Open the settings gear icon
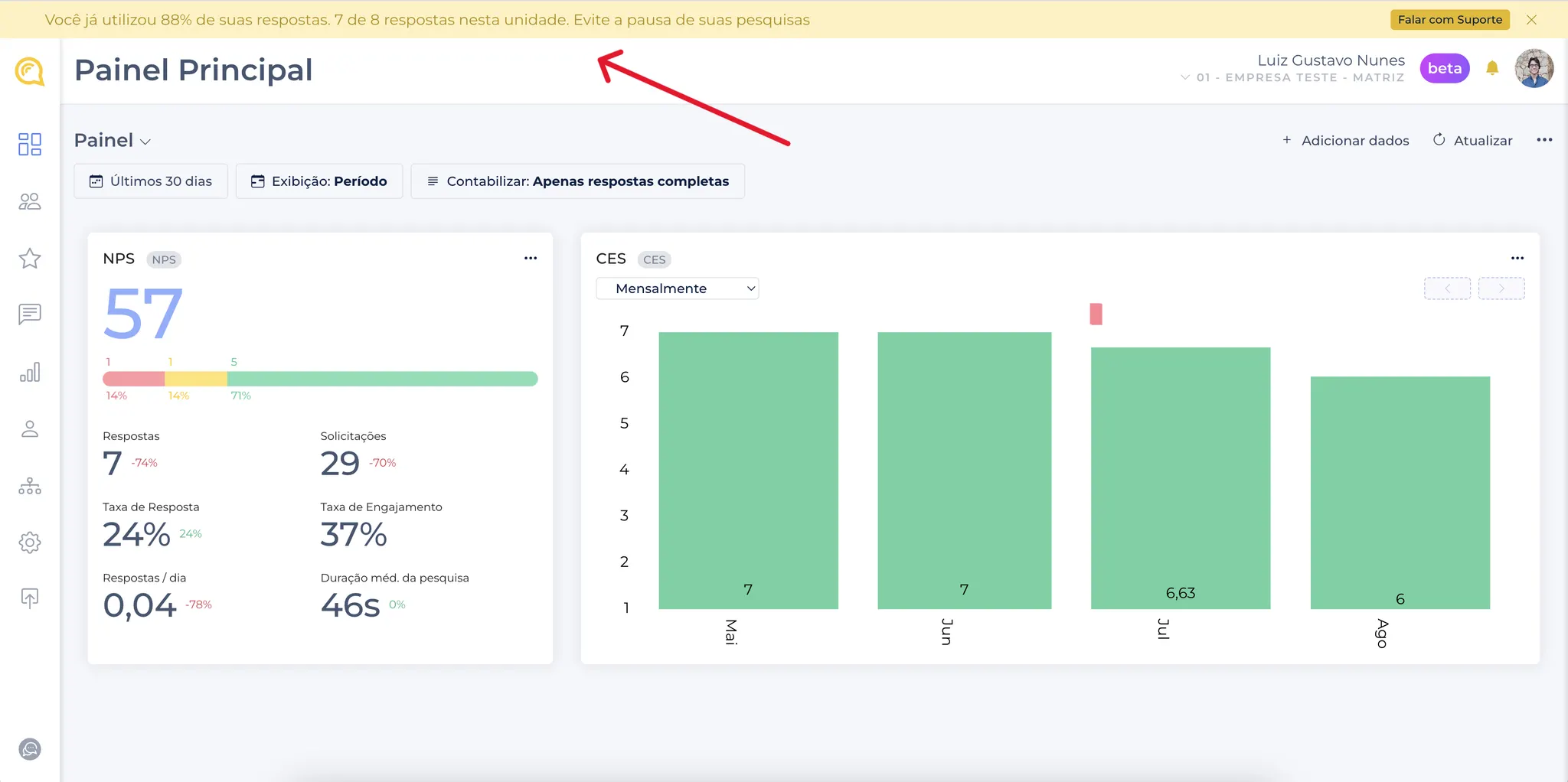 [x=30, y=543]
